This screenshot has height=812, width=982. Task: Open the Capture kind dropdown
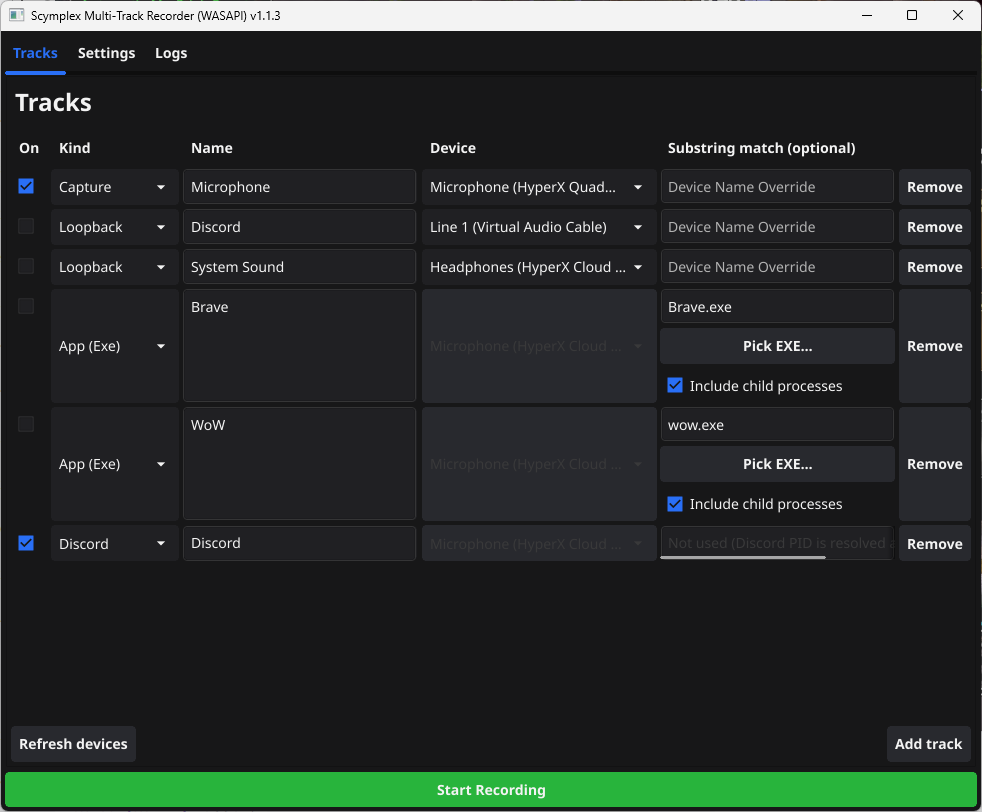point(115,187)
